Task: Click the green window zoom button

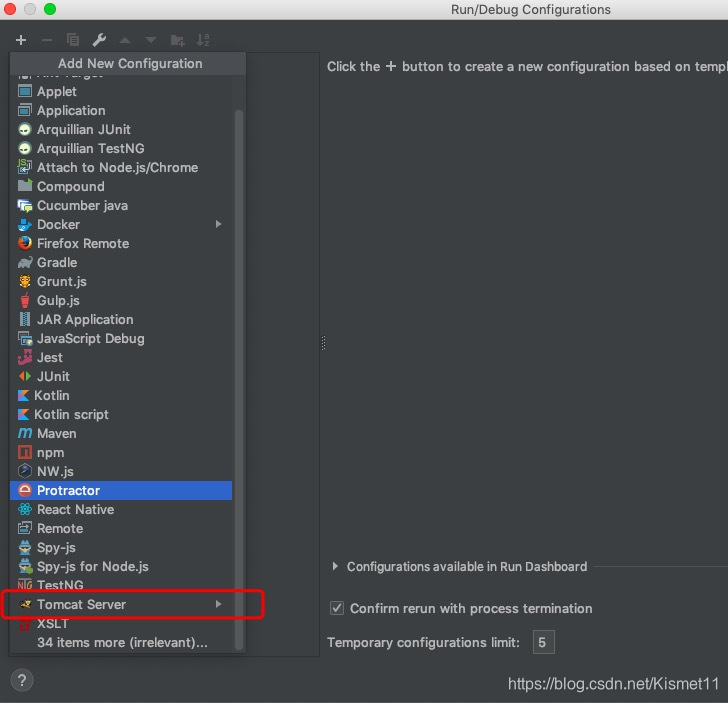Action: [50, 9]
